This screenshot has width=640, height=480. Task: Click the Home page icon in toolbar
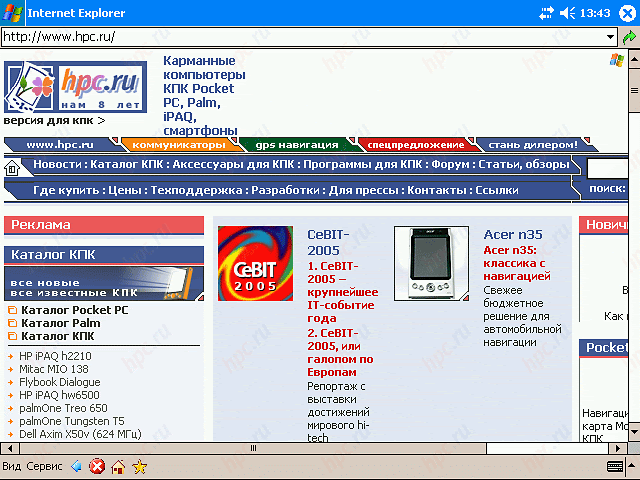pyautogui.click(x=118, y=466)
